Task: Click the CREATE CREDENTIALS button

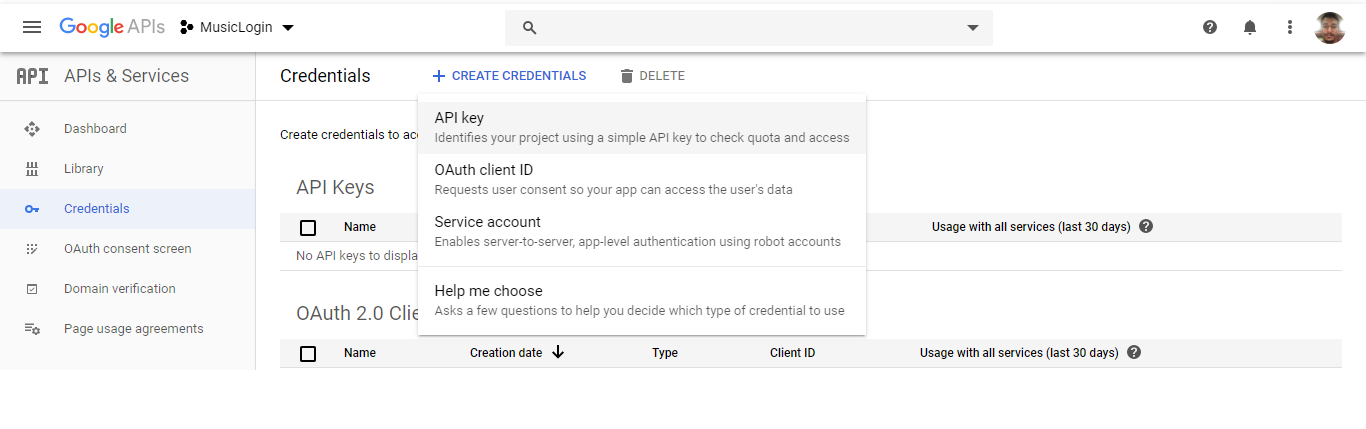Action: pyautogui.click(x=509, y=76)
